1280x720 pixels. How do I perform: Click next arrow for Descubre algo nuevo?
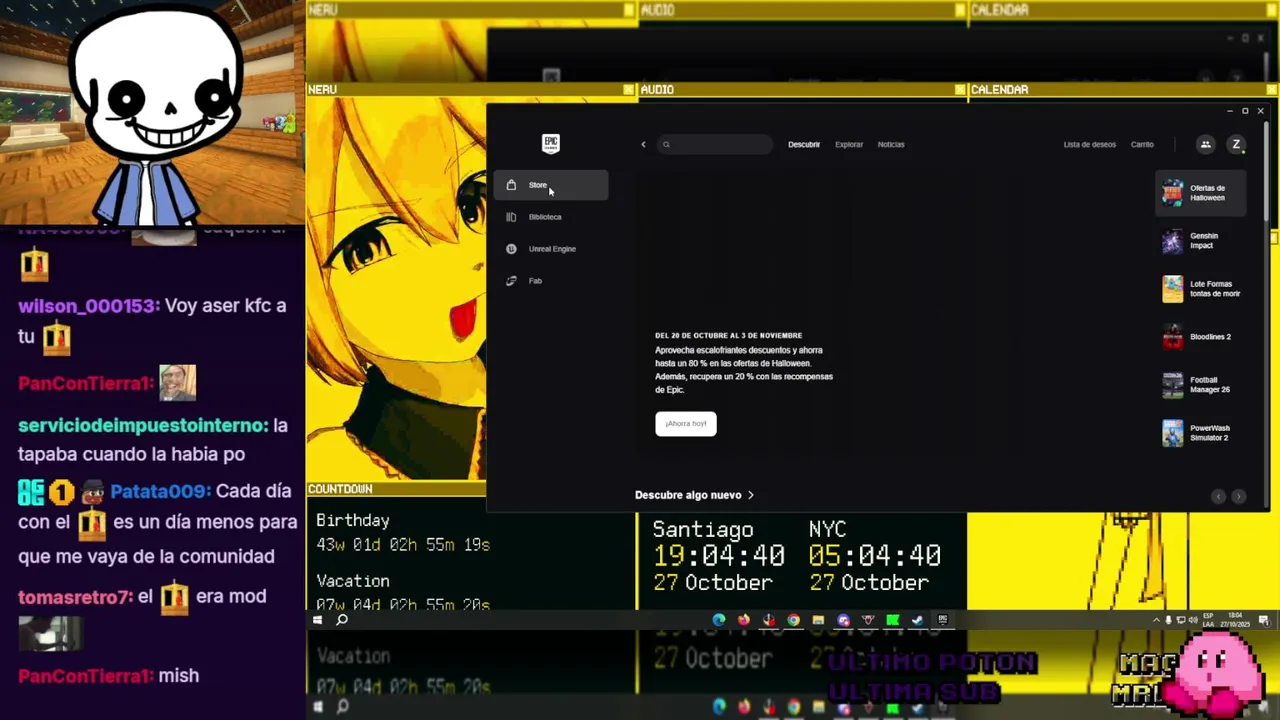point(1238,496)
